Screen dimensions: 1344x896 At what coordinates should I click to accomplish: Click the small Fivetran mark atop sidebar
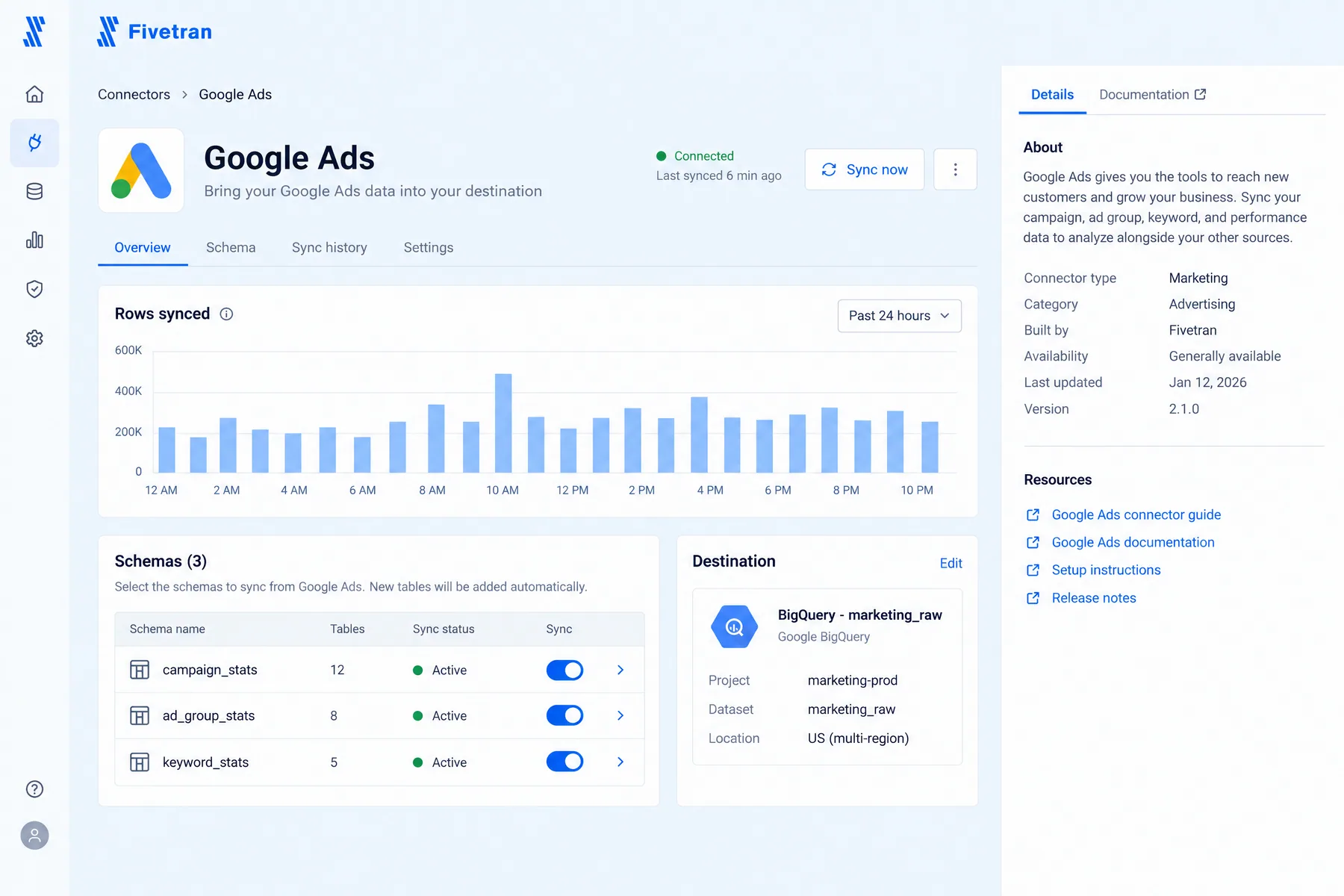[x=34, y=31]
